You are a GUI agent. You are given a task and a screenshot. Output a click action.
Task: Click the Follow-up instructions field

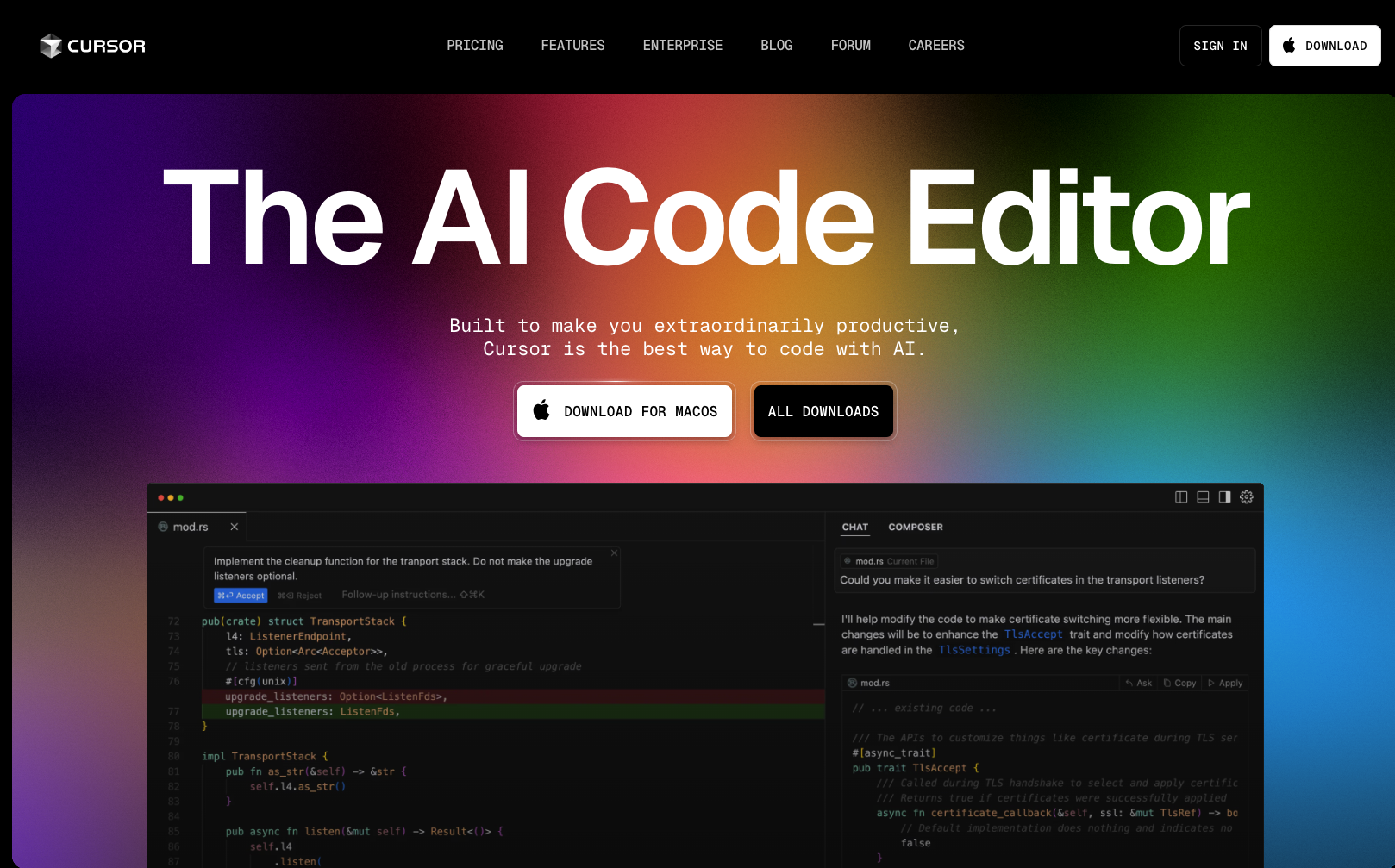click(x=413, y=595)
